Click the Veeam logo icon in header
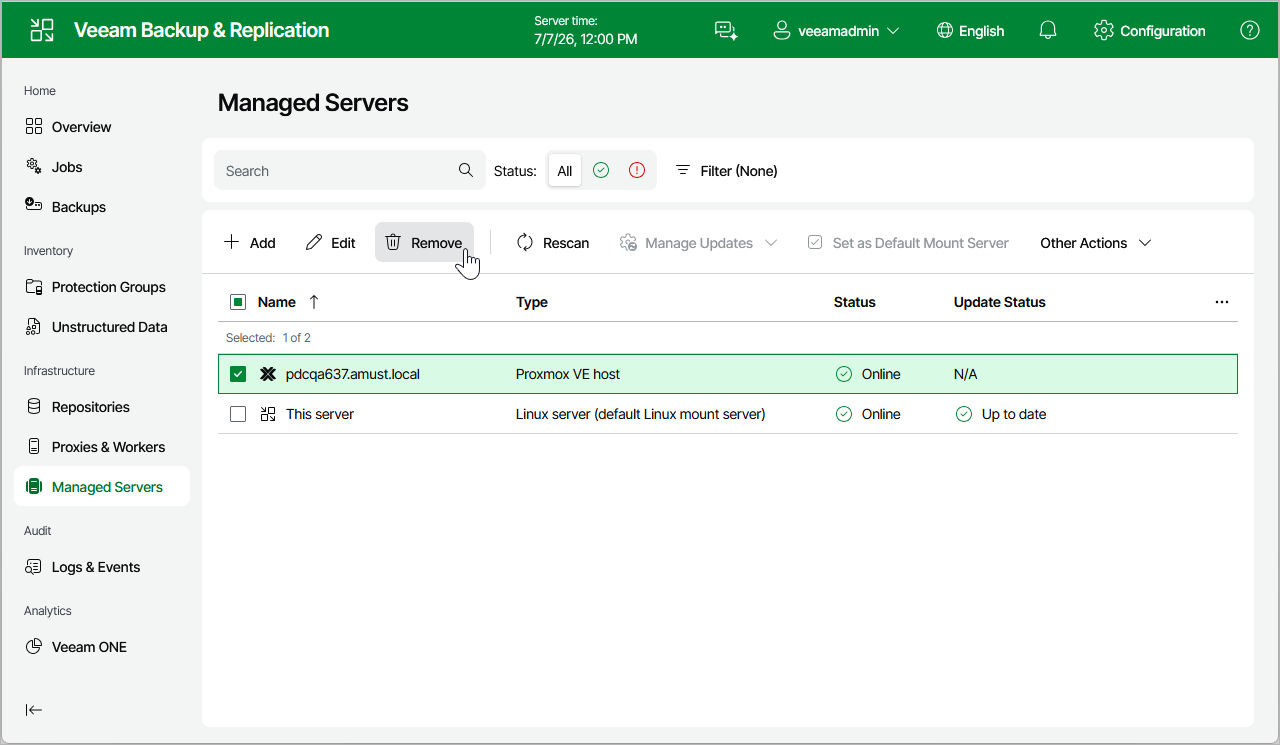The height and width of the screenshot is (745, 1280). [x=42, y=30]
